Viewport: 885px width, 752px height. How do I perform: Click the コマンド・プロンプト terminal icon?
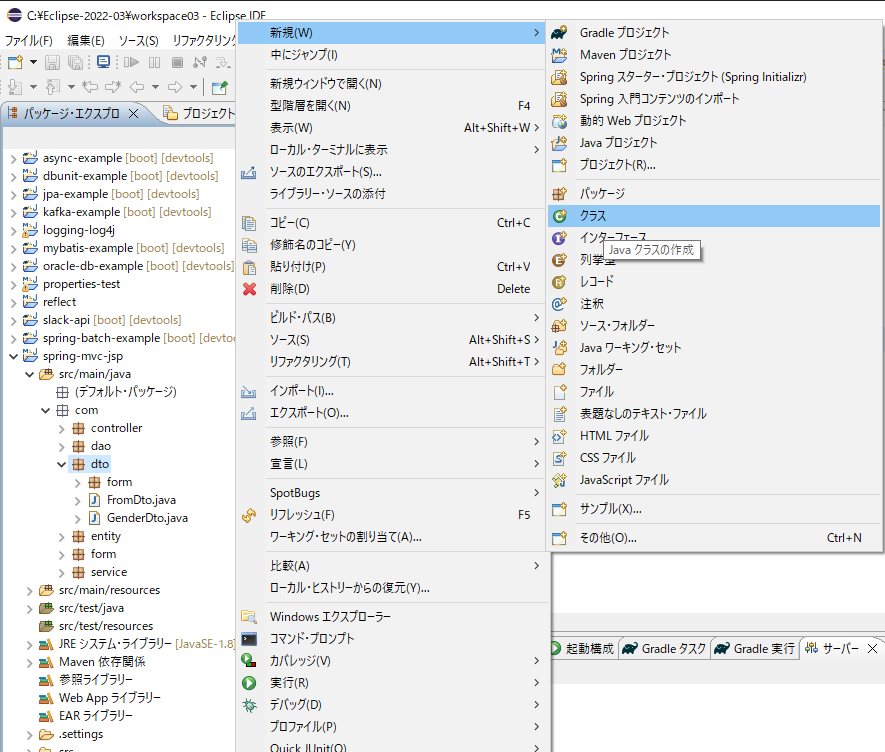pyautogui.click(x=249, y=639)
